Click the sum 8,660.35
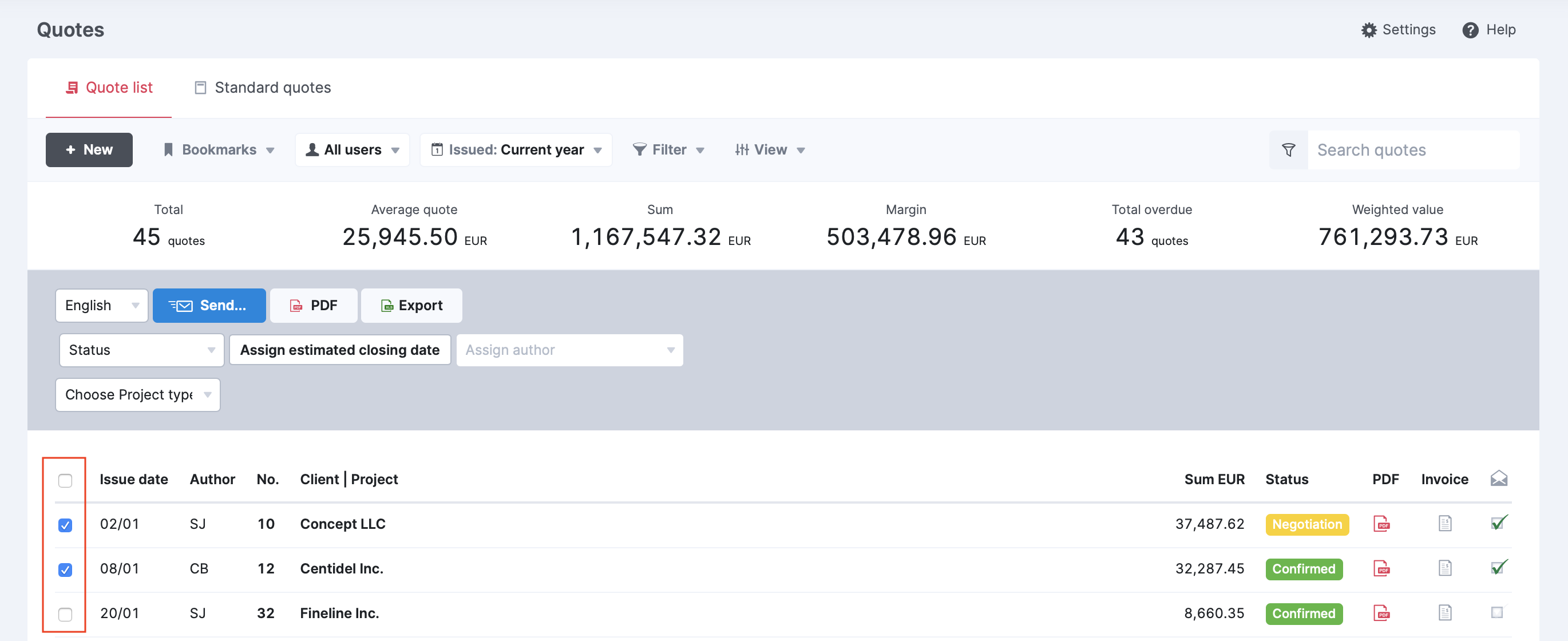The image size is (1568, 641). [x=1214, y=613]
